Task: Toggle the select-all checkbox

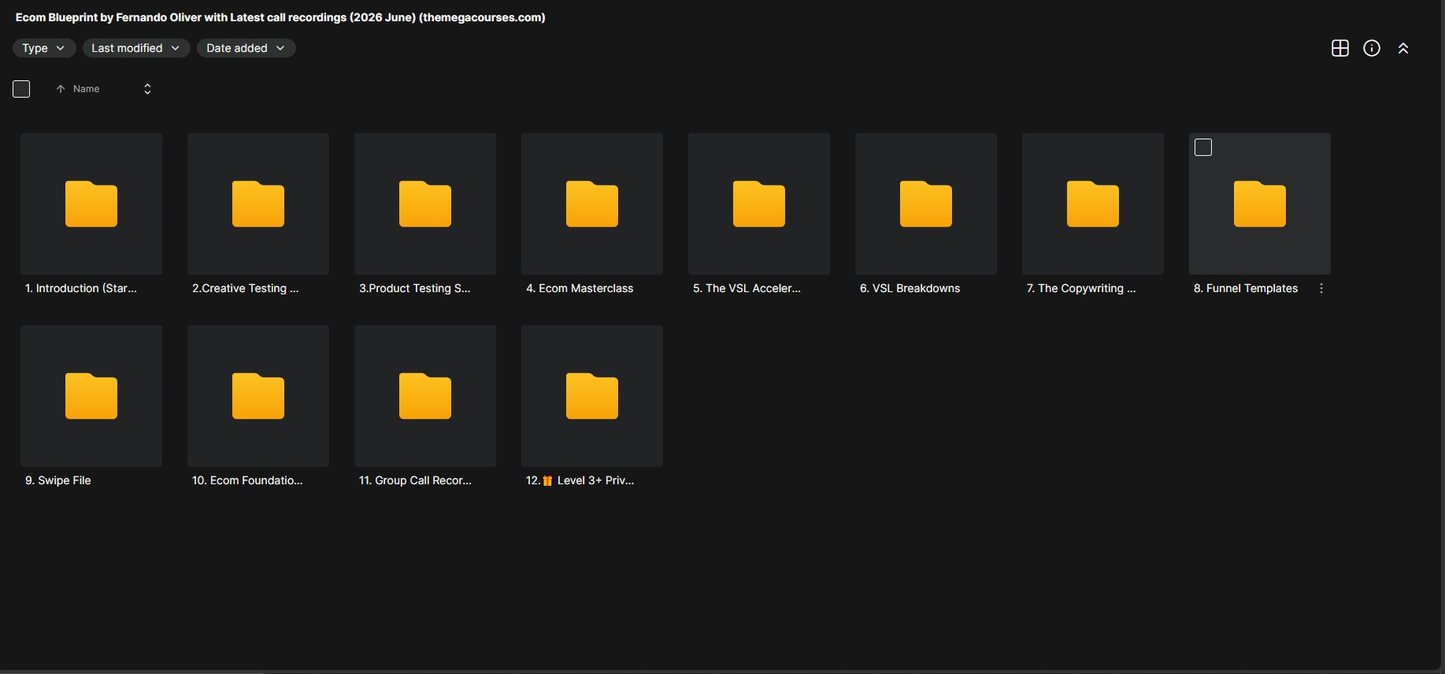Action: (x=21, y=89)
